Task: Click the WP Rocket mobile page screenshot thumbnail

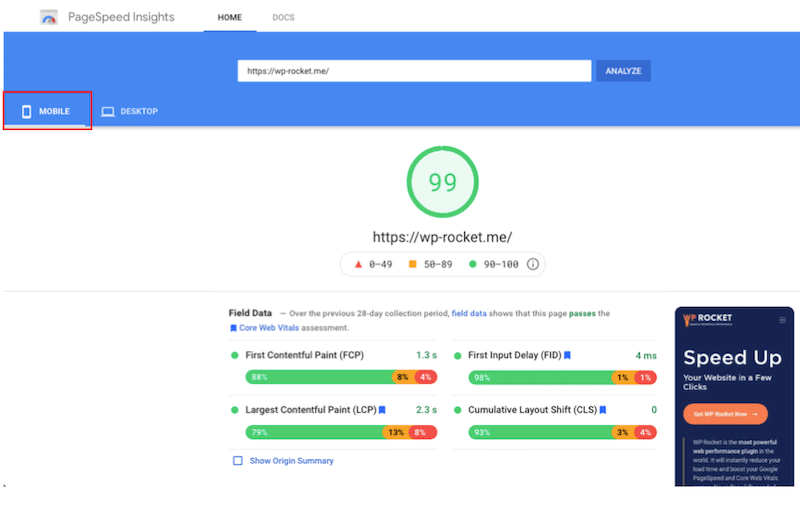Action: click(734, 396)
